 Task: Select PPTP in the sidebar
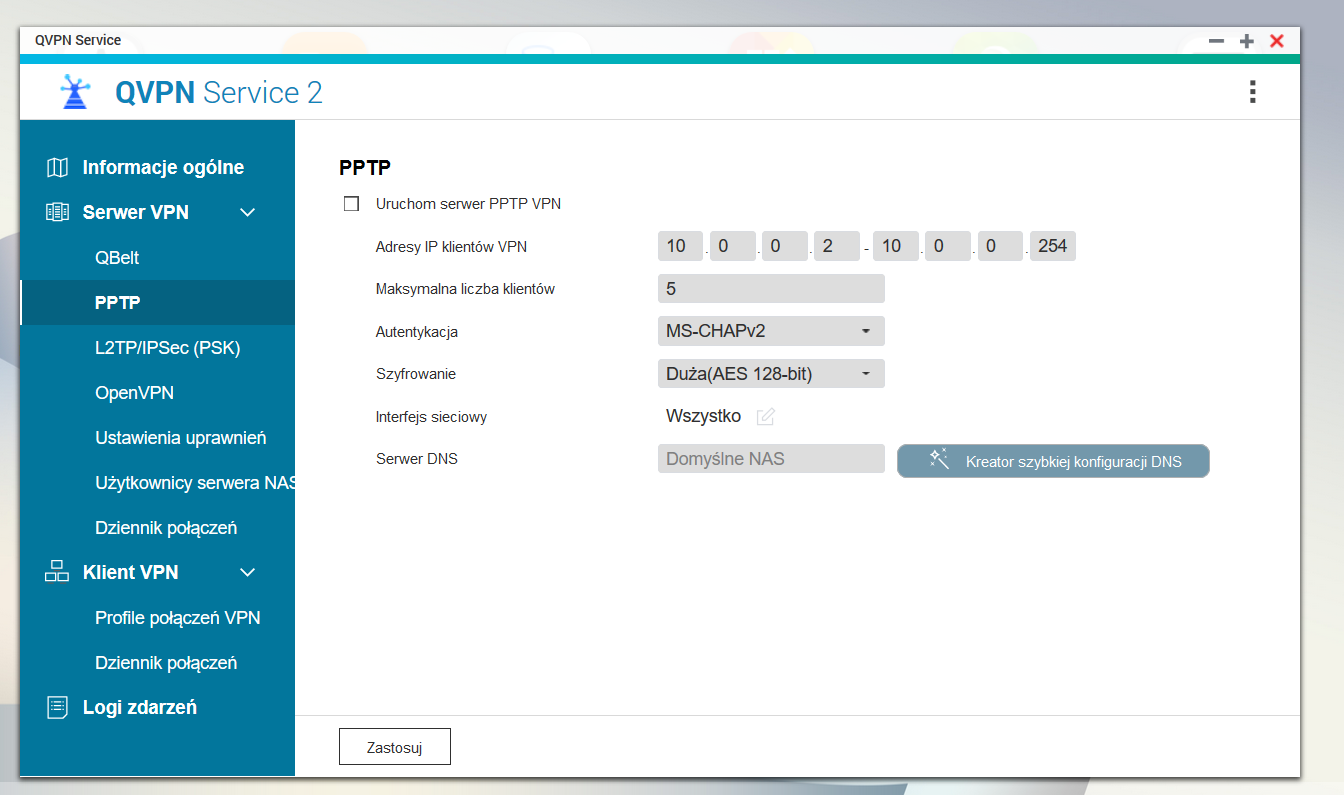coord(157,302)
